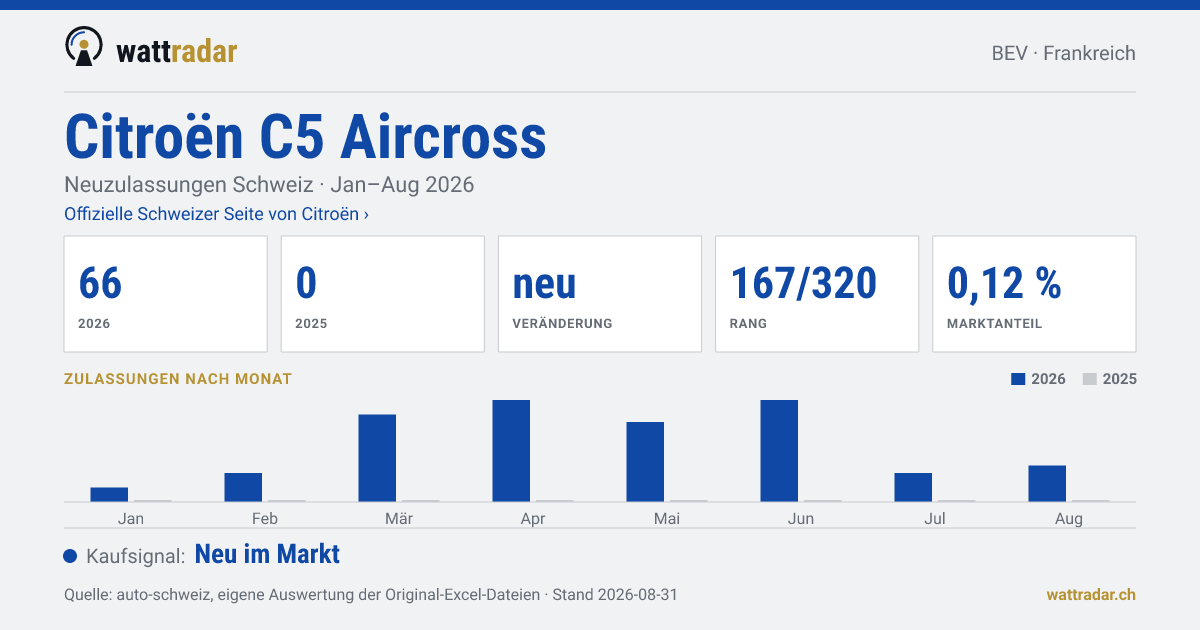This screenshot has width=1200, height=630.
Task: Click 'ZULASSUNGEN NACH MONAT' chart title
Action: (178, 379)
